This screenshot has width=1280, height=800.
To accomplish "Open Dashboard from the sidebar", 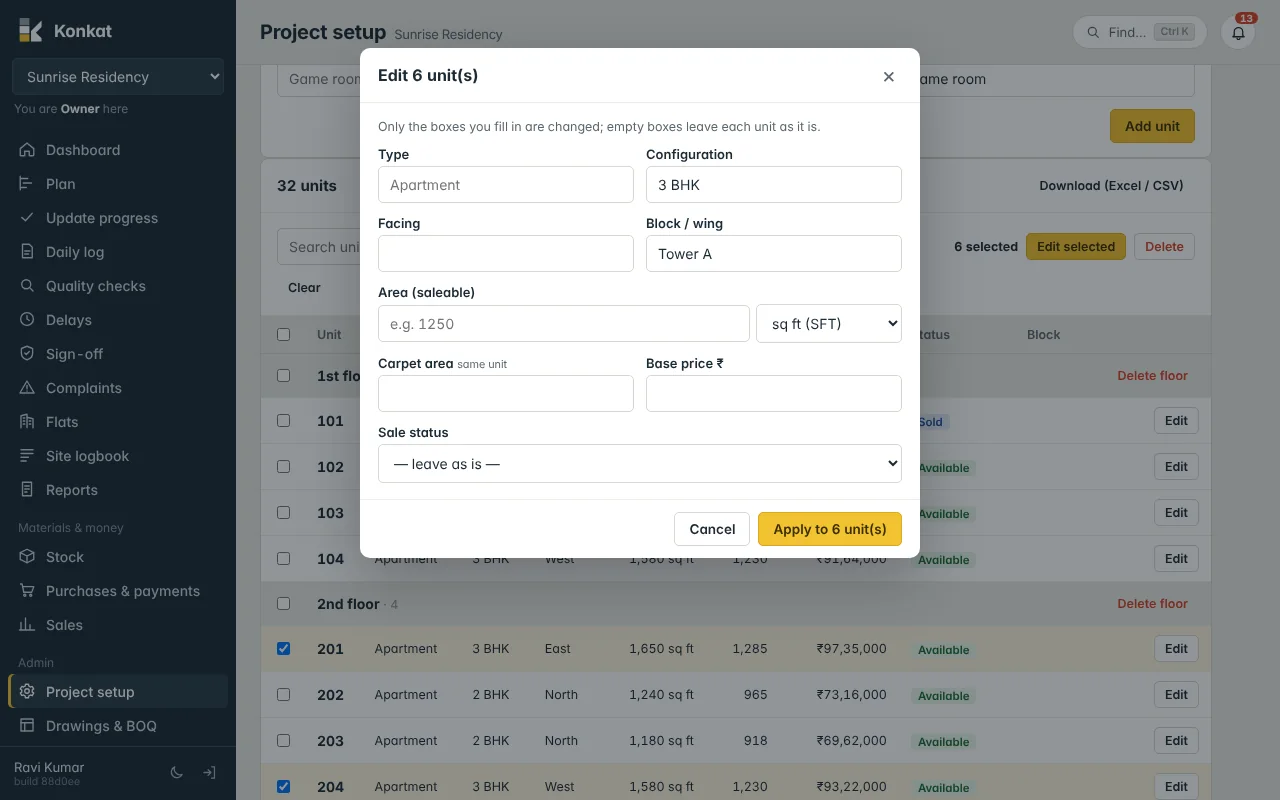I will pos(118,150).
